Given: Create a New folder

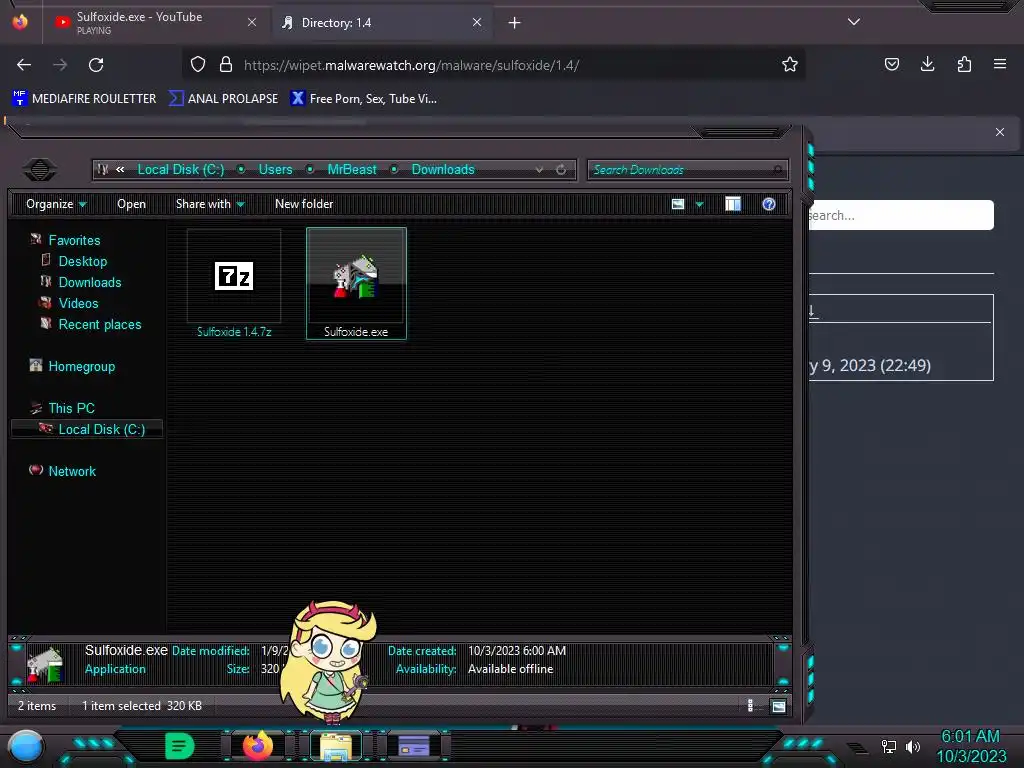Looking at the screenshot, I should 304,204.
